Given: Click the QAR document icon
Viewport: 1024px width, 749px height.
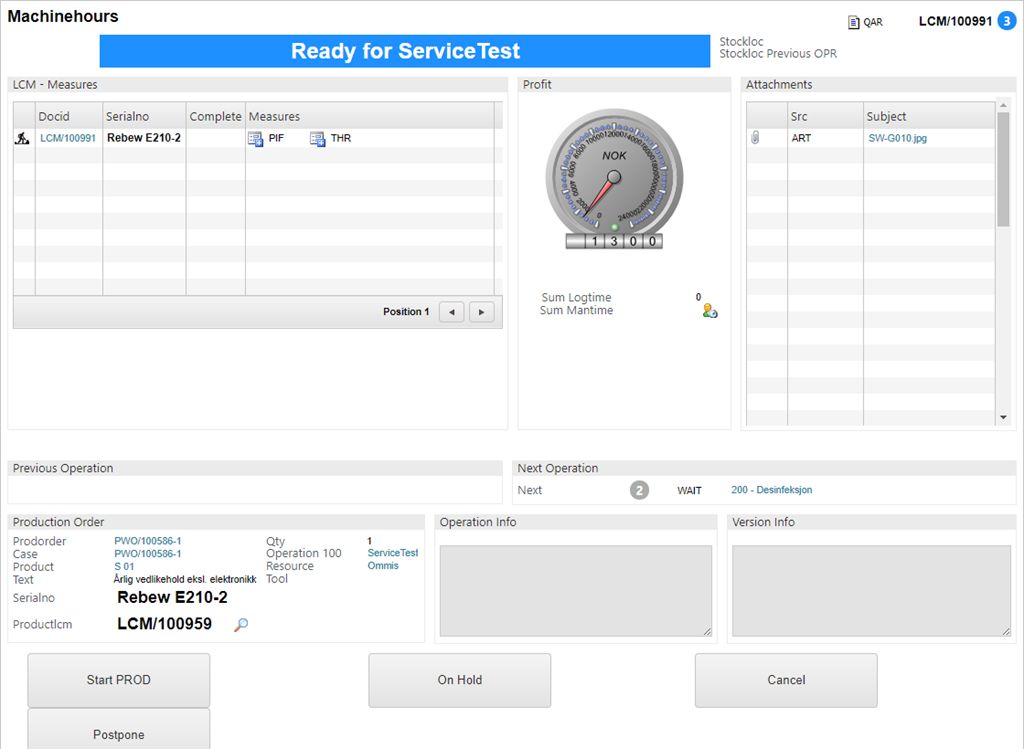Looking at the screenshot, I should [x=854, y=22].
